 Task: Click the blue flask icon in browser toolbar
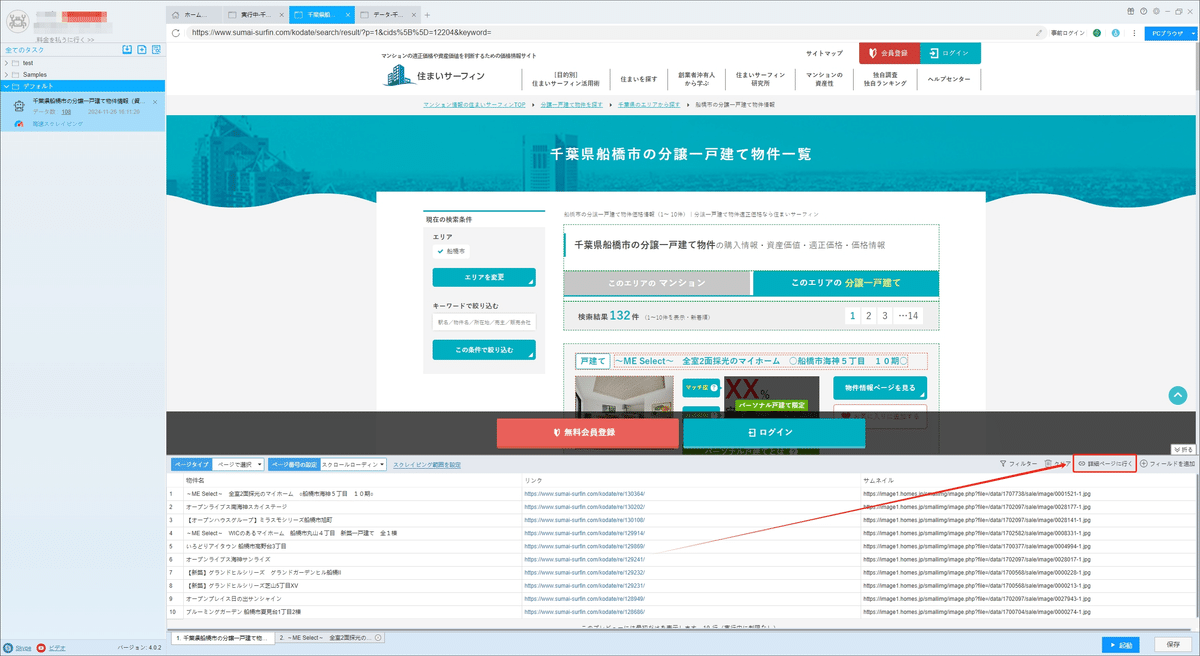[x=1115, y=33]
